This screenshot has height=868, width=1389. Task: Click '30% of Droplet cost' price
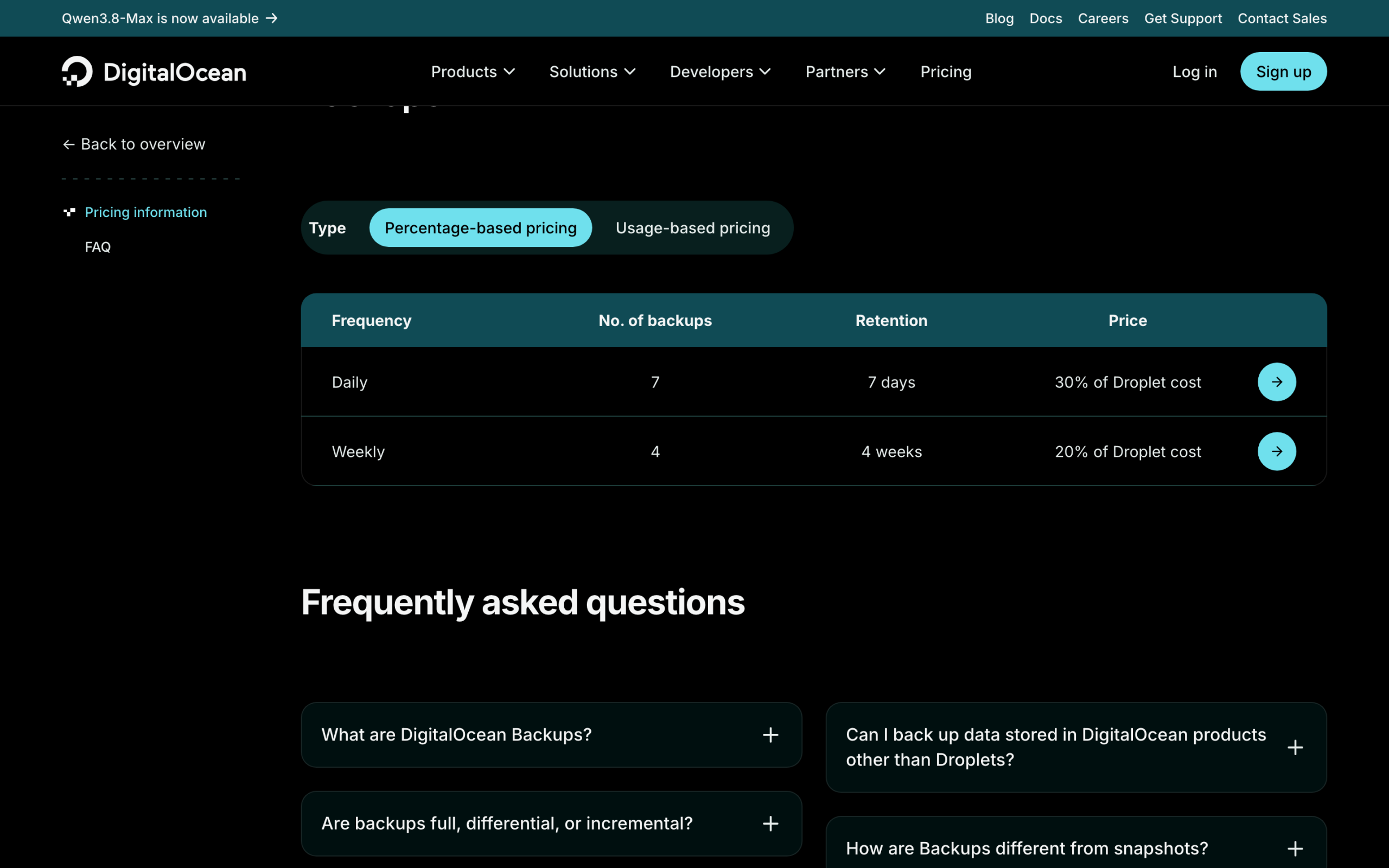click(1127, 382)
